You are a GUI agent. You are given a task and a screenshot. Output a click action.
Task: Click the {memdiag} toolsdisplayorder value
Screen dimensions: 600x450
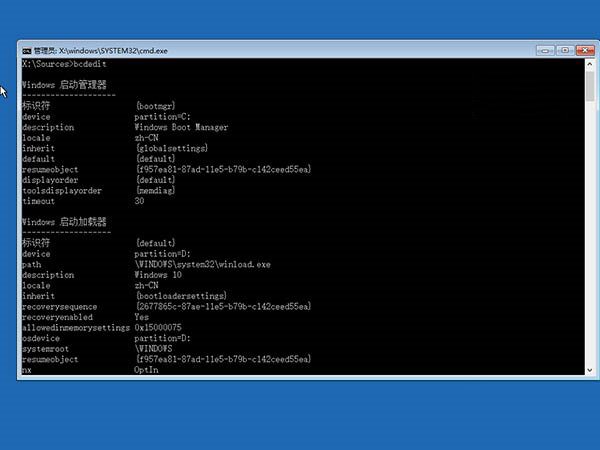click(x=155, y=190)
